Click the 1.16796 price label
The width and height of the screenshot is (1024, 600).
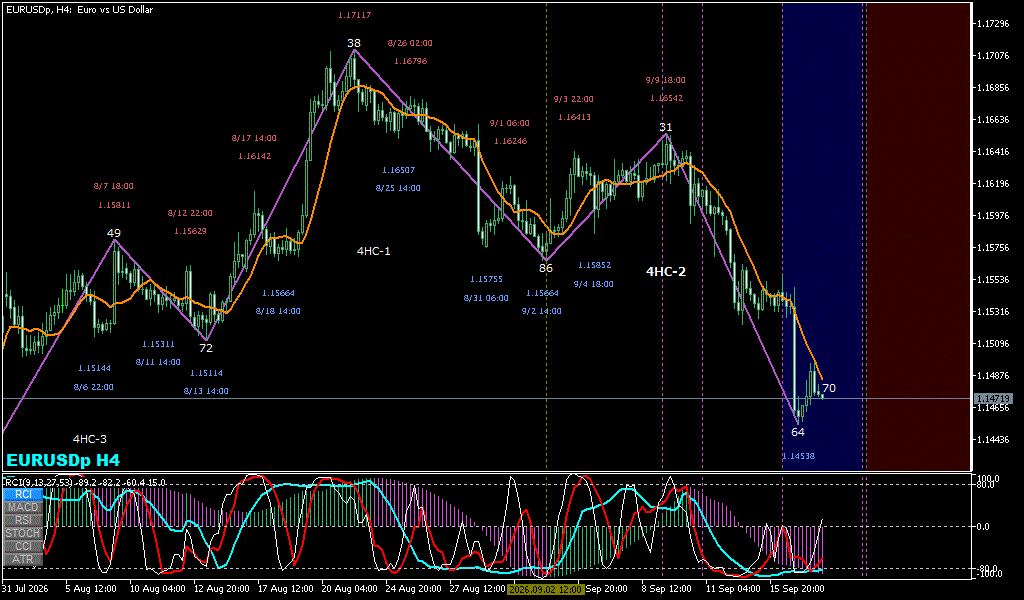coord(410,61)
